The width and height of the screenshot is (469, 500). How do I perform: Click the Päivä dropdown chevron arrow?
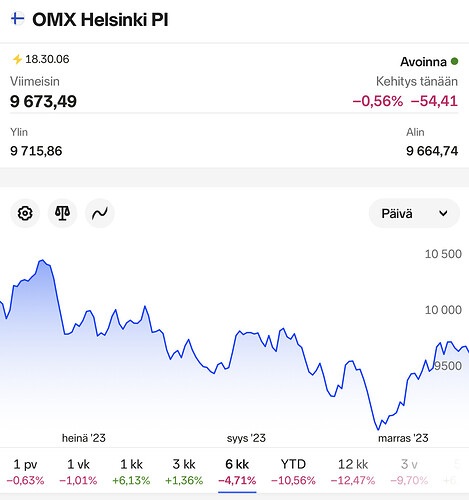[443, 213]
